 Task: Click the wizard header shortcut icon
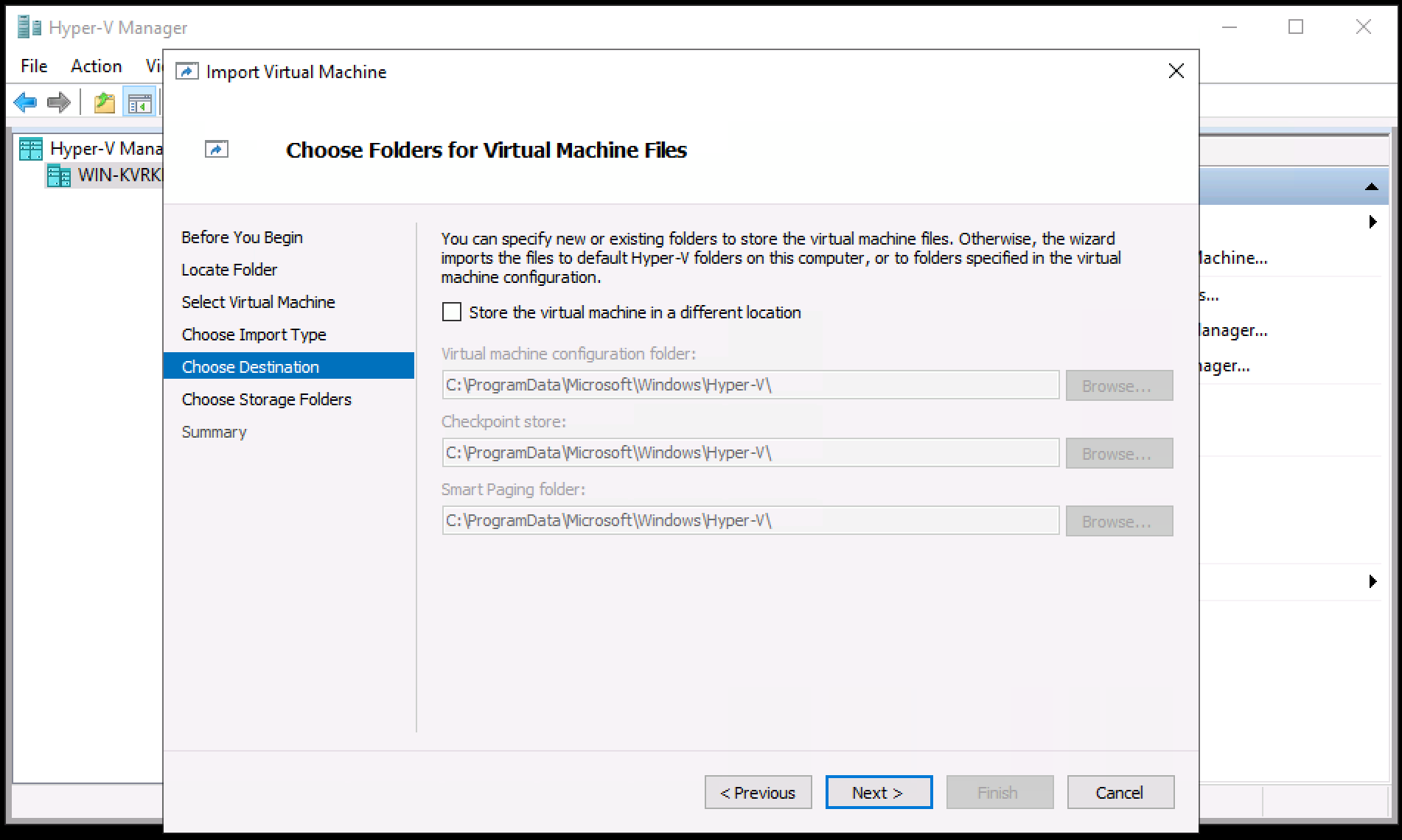[x=216, y=150]
